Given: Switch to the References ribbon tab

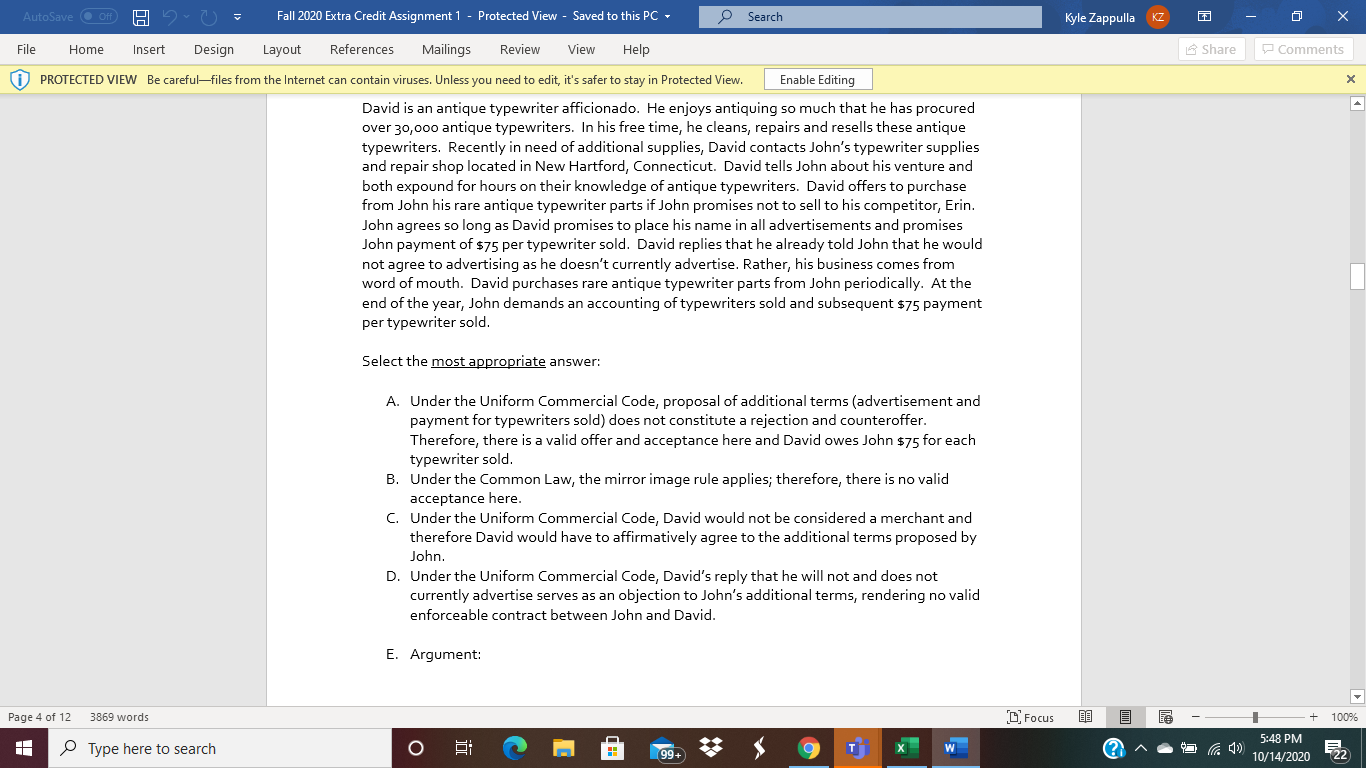Looking at the screenshot, I should (x=362, y=49).
